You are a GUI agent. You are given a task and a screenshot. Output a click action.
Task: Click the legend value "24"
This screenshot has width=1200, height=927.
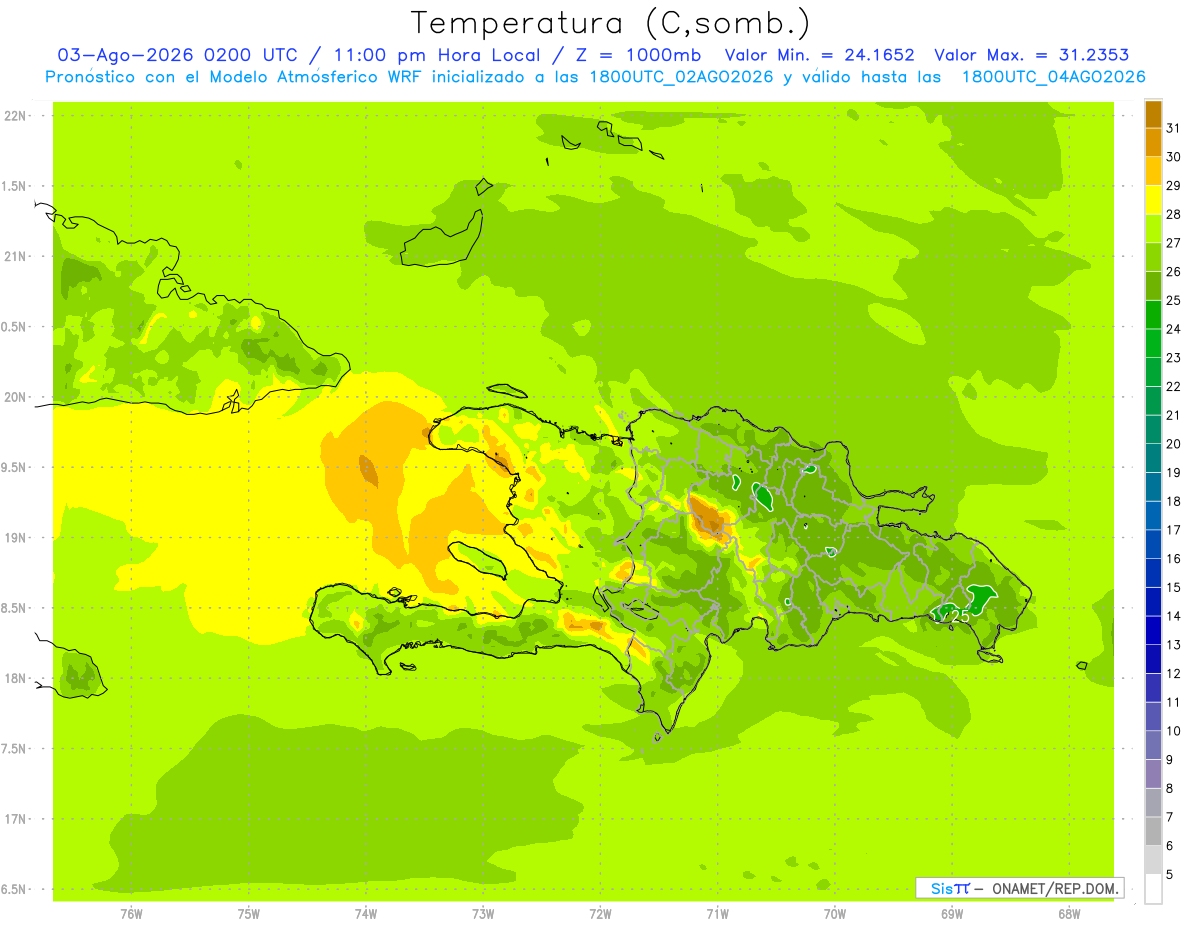[x=1173, y=329]
